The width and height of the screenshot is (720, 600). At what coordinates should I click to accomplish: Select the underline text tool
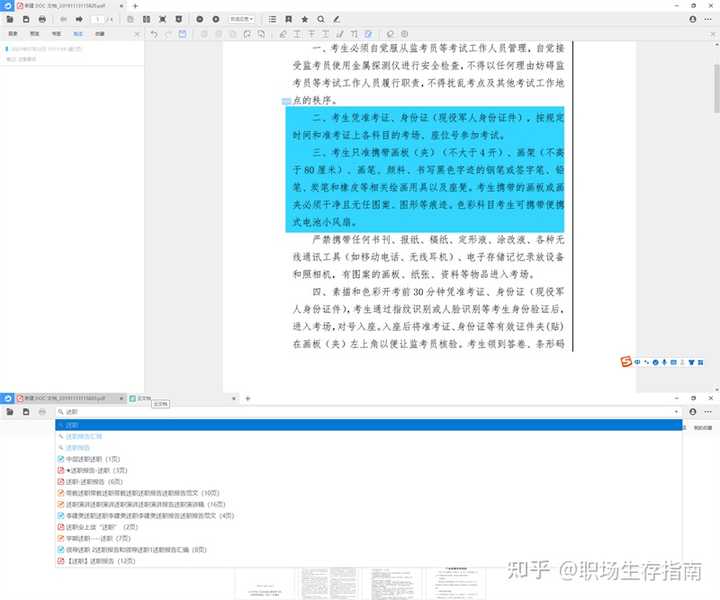[298, 34]
